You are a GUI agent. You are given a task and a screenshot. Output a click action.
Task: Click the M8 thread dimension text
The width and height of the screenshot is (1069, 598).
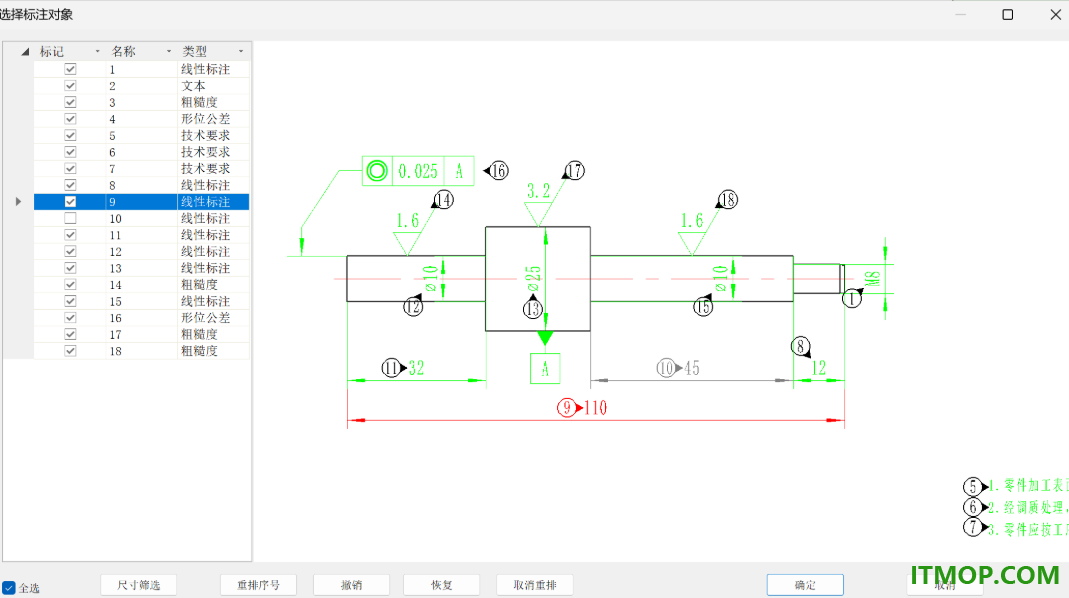(872, 279)
